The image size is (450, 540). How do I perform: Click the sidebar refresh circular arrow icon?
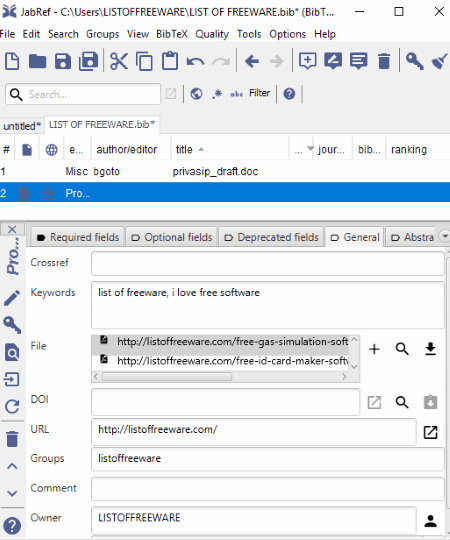[x=12, y=406]
